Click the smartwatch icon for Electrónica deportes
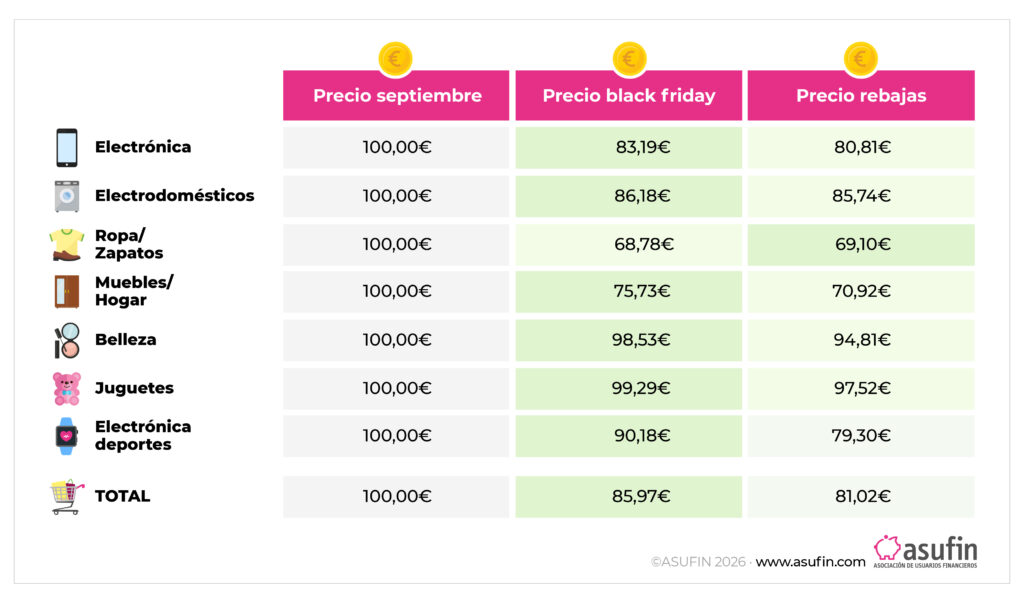The width and height of the screenshot is (1024, 603). (x=66, y=436)
